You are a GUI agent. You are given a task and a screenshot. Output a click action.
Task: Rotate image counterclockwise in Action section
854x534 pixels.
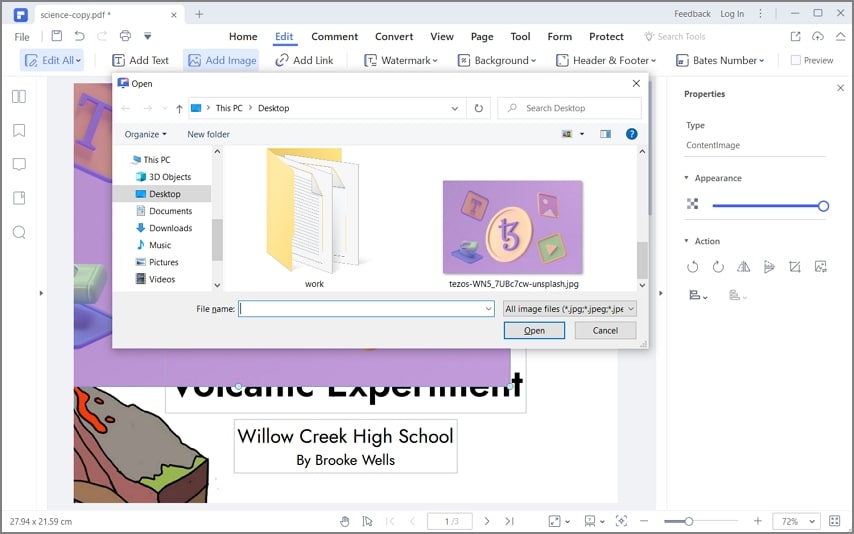(x=693, y=266)
